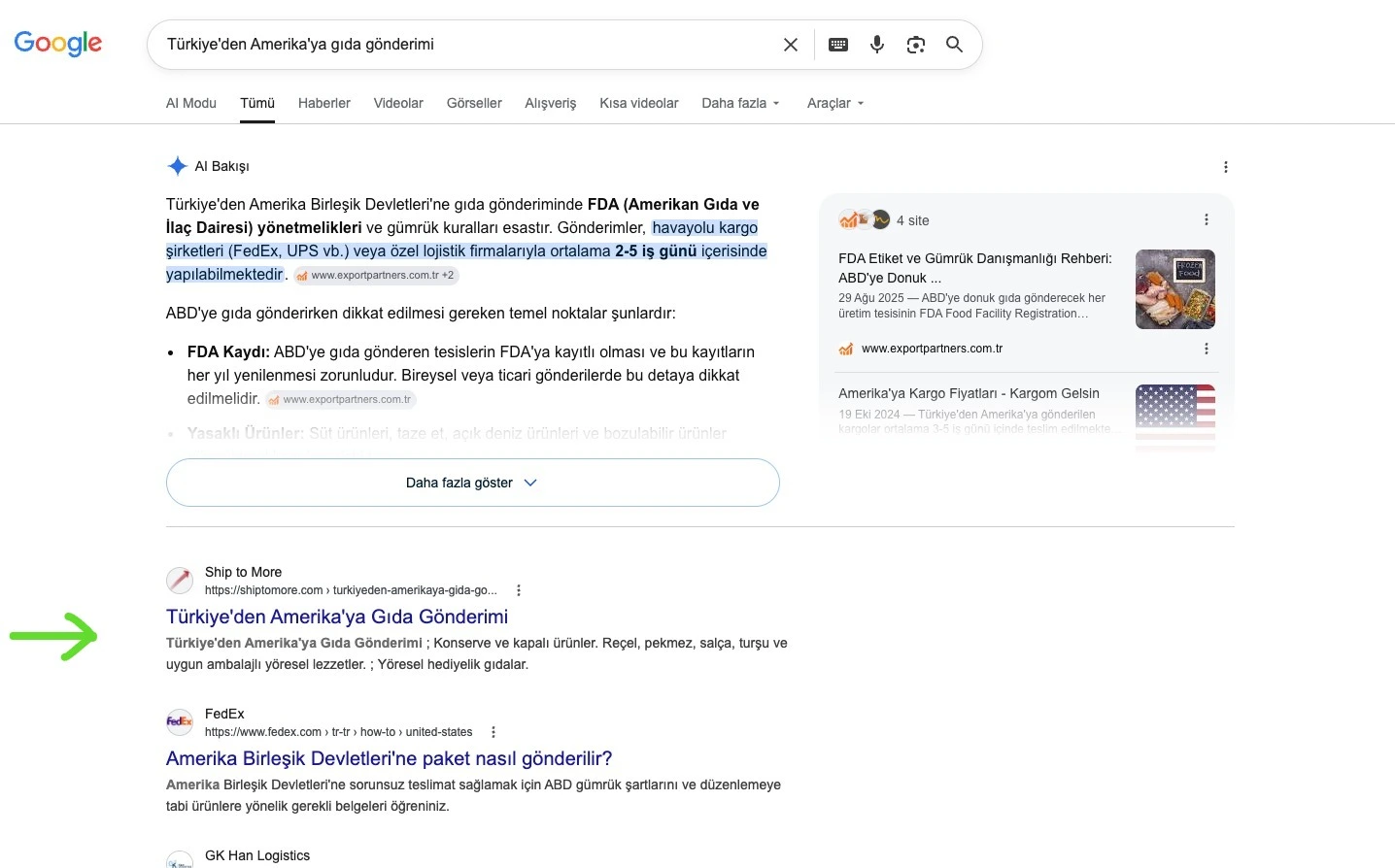Open the Alışveriş tab
Viewport: 1395px width, 868px height.
click(x=551, y=103)
